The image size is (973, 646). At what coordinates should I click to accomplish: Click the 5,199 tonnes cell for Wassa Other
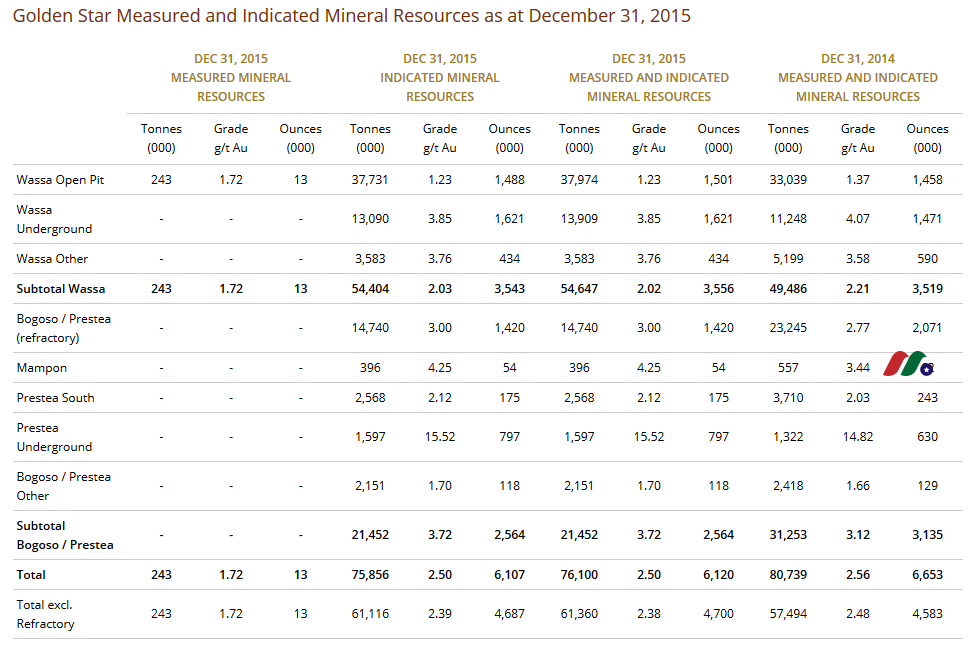(788, 259)
